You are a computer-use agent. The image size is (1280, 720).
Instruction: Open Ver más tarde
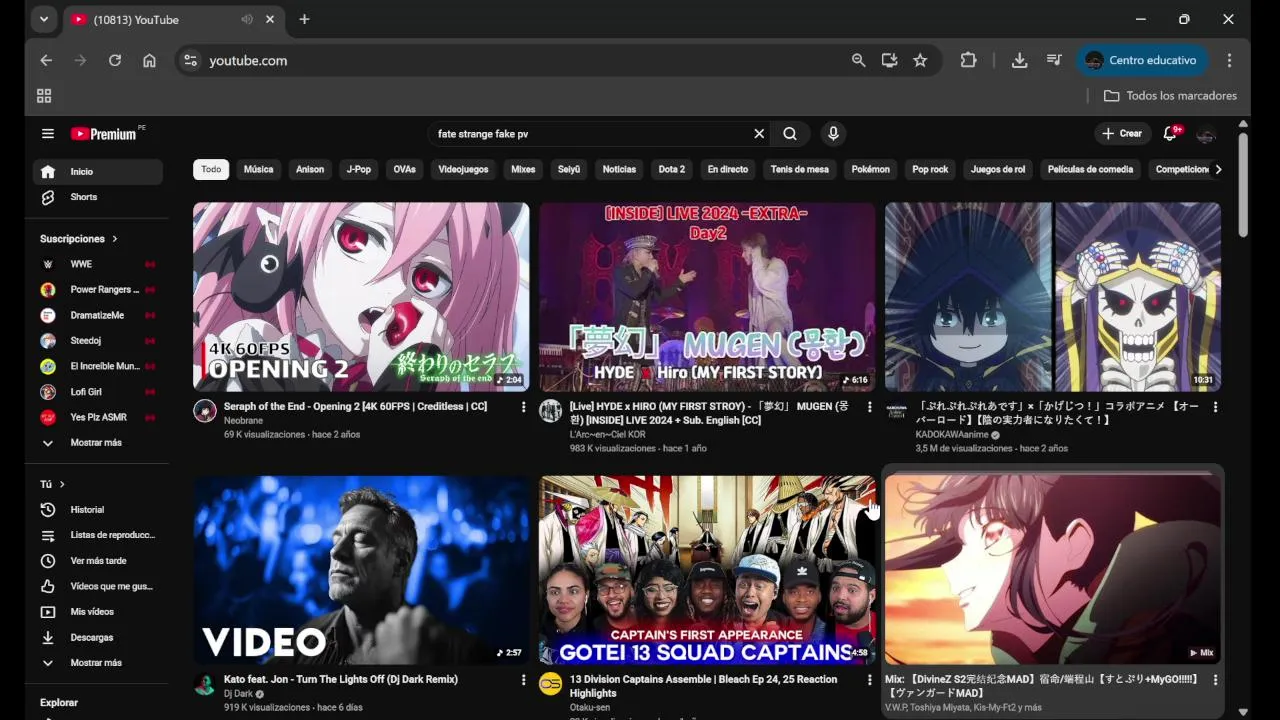tap(98, 561)
